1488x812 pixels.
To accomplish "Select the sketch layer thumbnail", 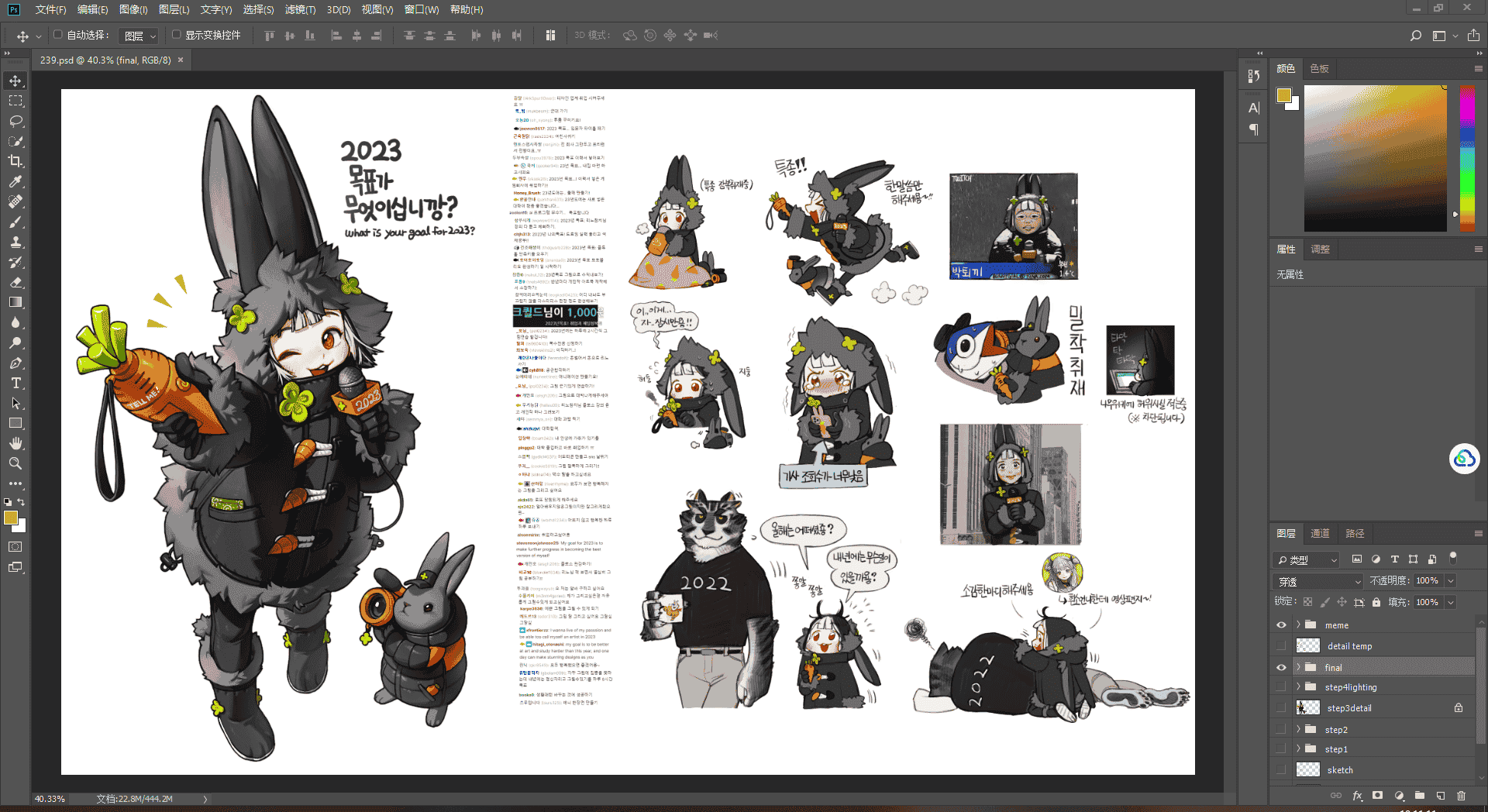I will pos(1308,769).
